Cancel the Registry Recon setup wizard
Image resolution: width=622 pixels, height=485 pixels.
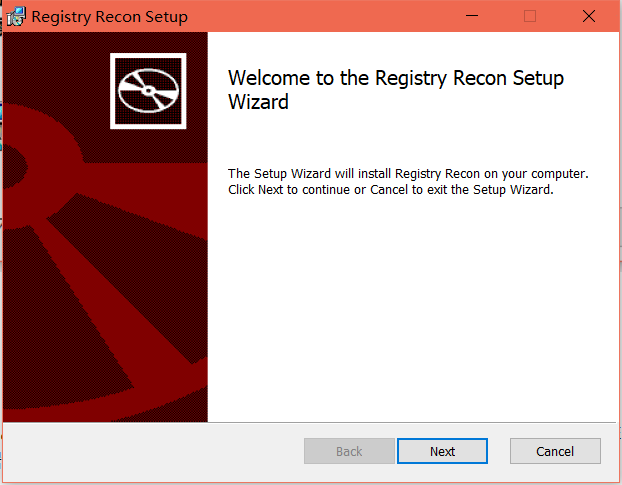[x=555, y=451]
